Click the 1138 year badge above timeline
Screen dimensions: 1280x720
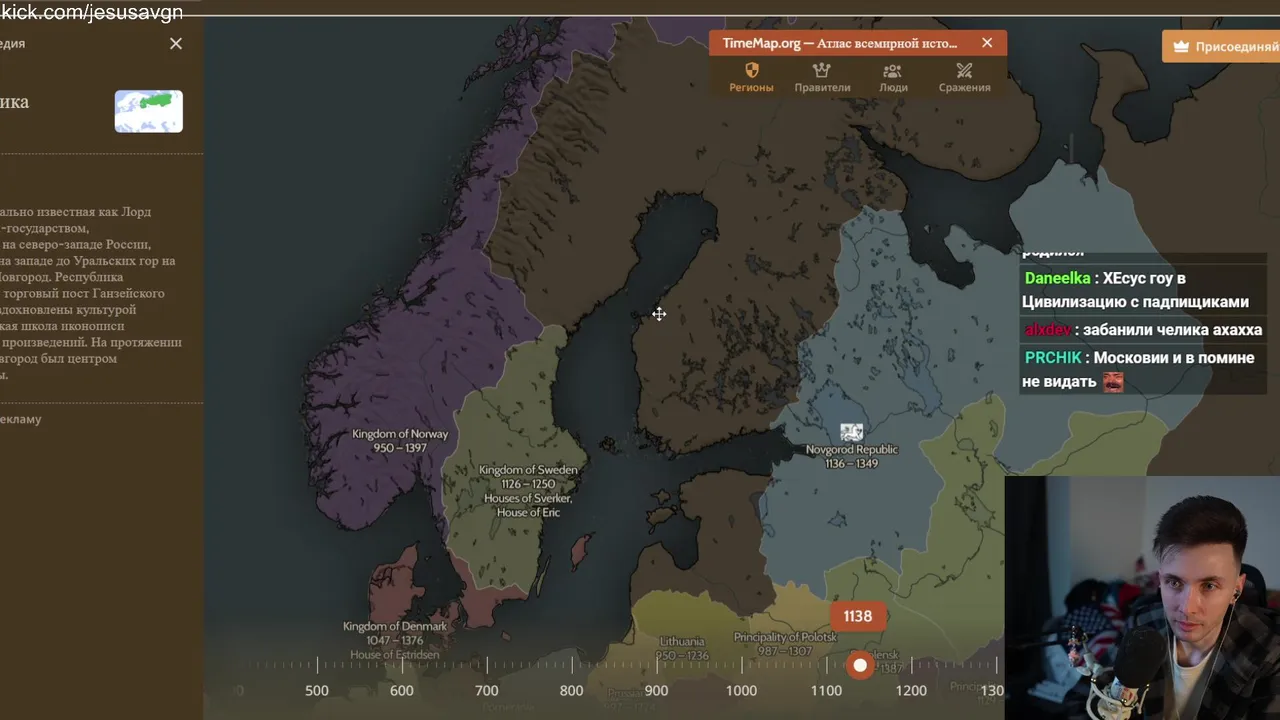click(x=857, y=616)
